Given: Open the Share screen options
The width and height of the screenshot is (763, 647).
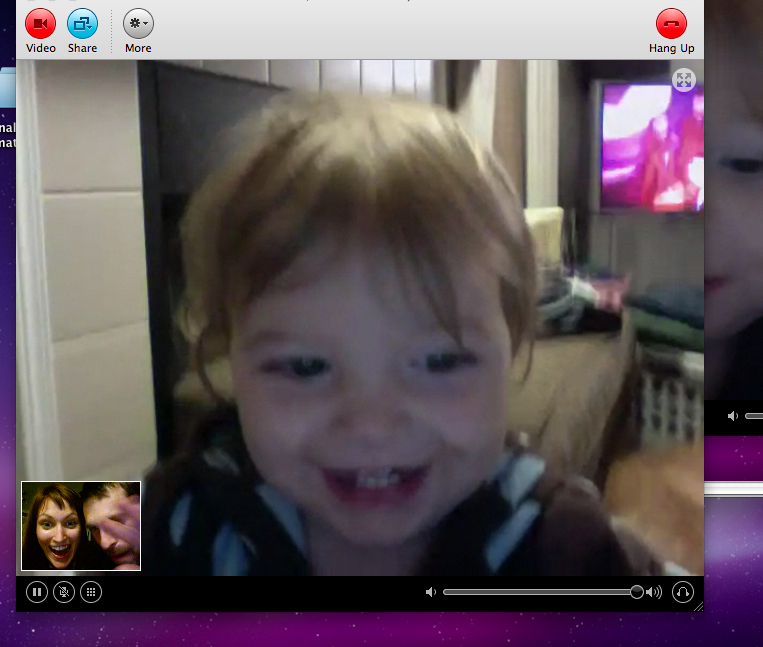Looking at the screenshot, I should (82, 23).
